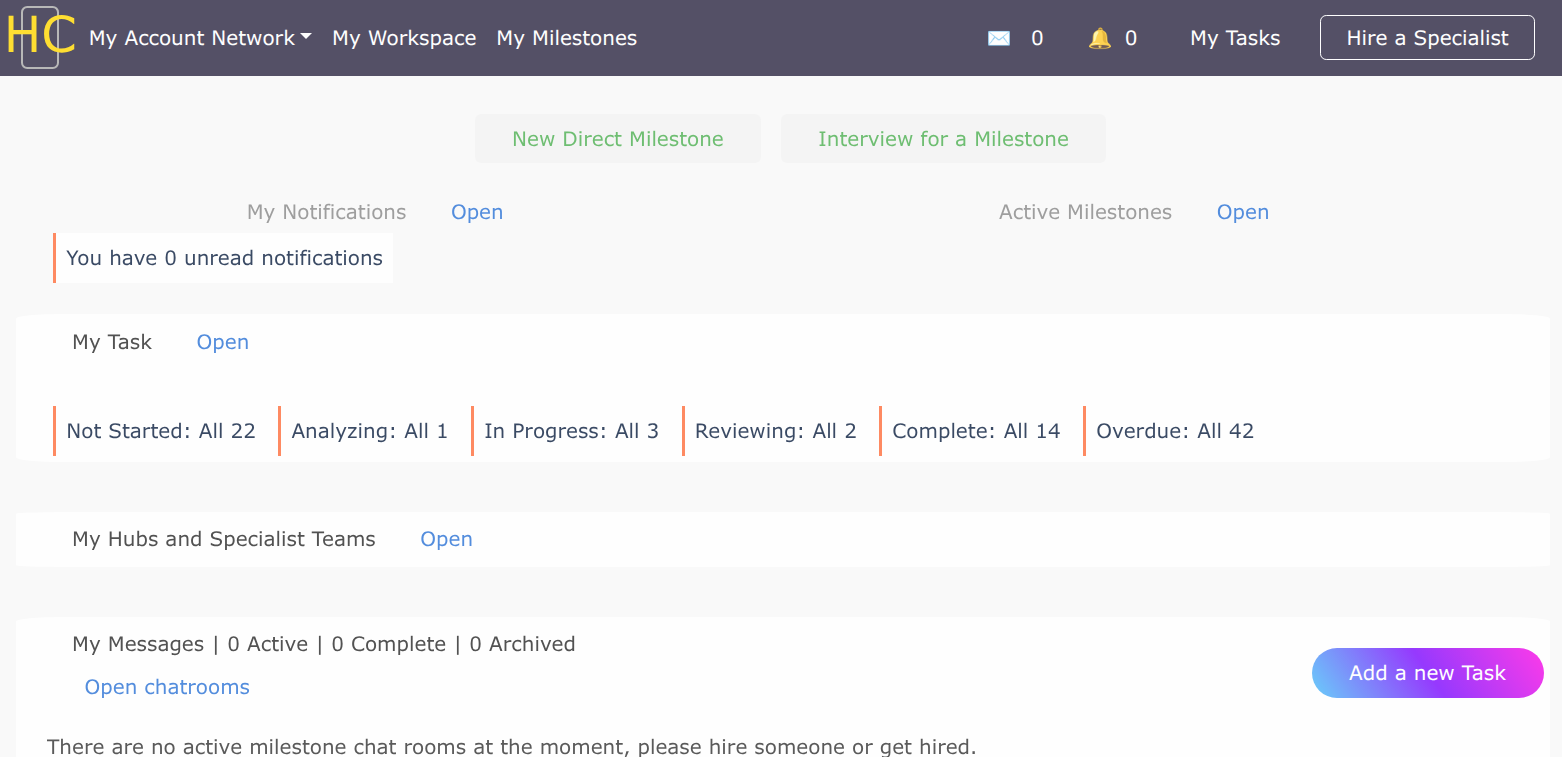Click the notification count 0 beside the bell

(1131, 38)
